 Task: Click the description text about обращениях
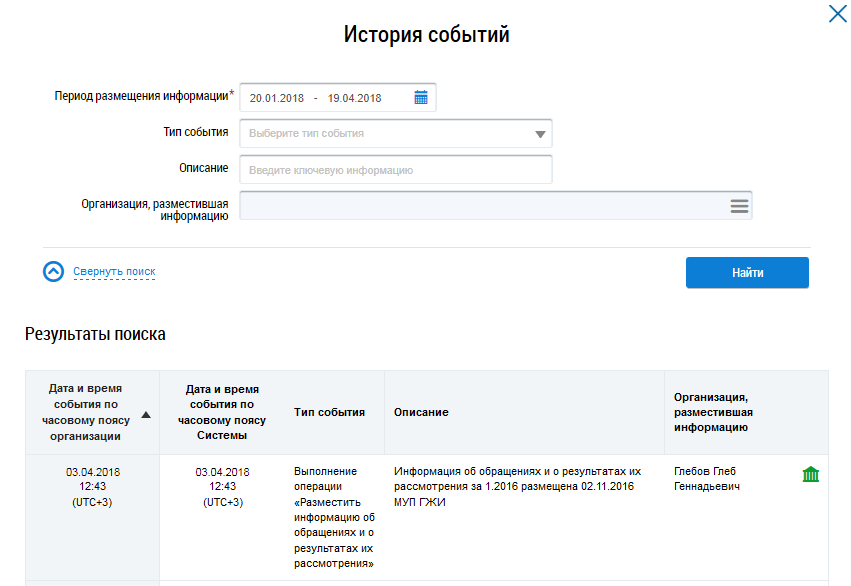pyautogui.click(x=517, y=486)
